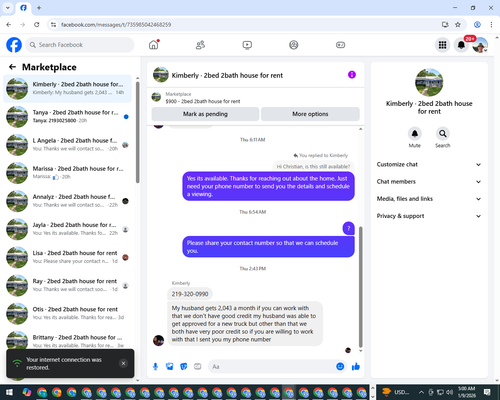Image resolution: width=500 pixels, height=400 pixels.
Task: Open the Chrome profile icon
Action: tap(477, 25)
